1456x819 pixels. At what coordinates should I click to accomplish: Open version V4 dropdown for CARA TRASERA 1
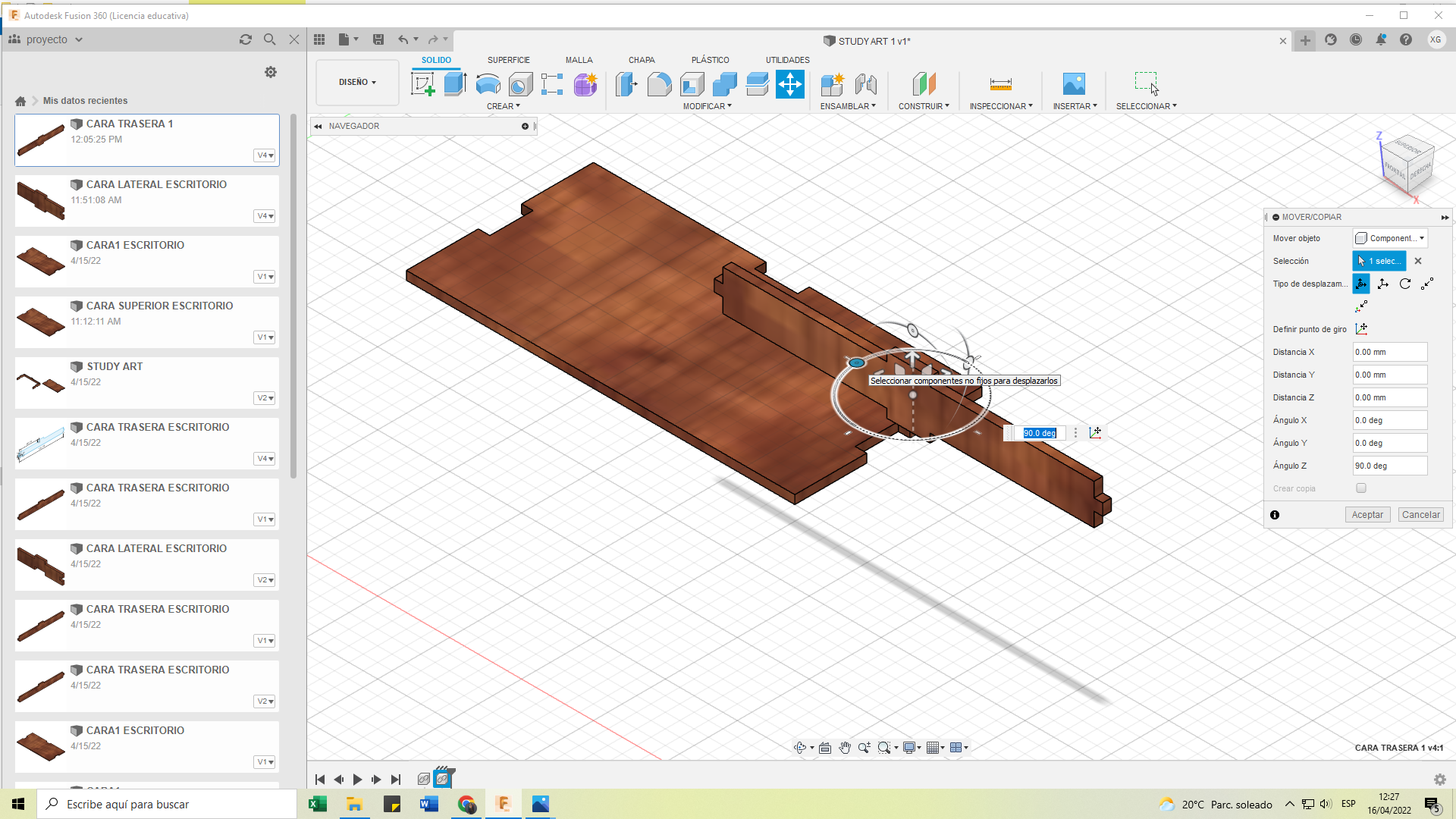click(x=265, y=155)
